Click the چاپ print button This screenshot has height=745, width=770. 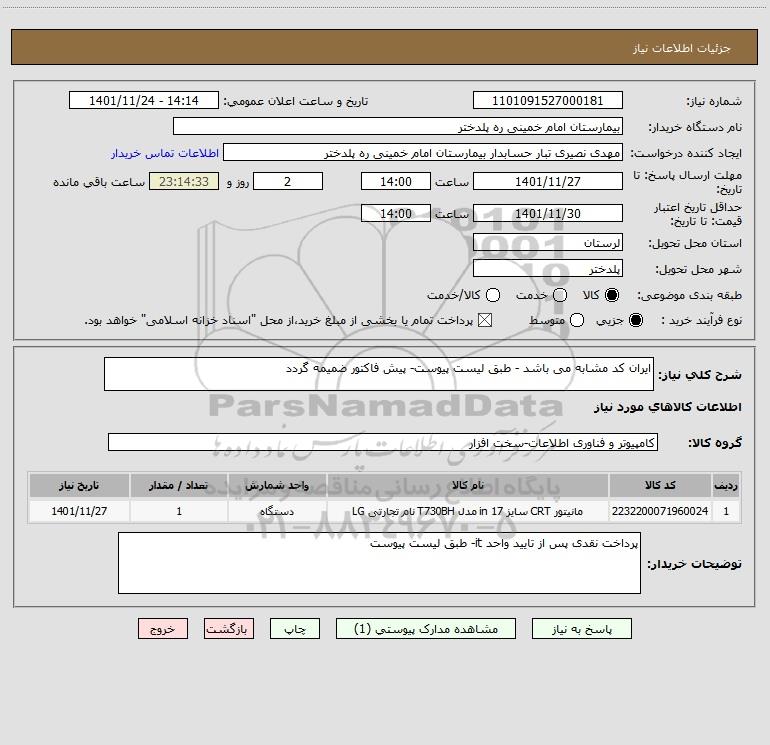tap(295, 629)
